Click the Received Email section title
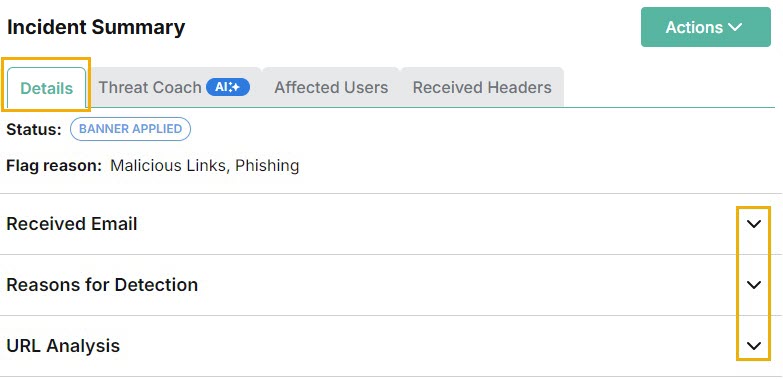Image resolution: width=783 pixels, height=379 pixels. click(x=71, y=224)
